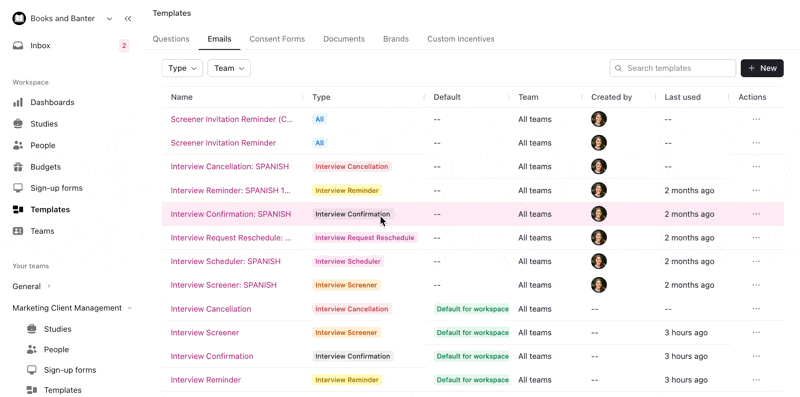Viewport: 800px width, 397px height.
Task: Click the New template button
Action: coord(762,68)
